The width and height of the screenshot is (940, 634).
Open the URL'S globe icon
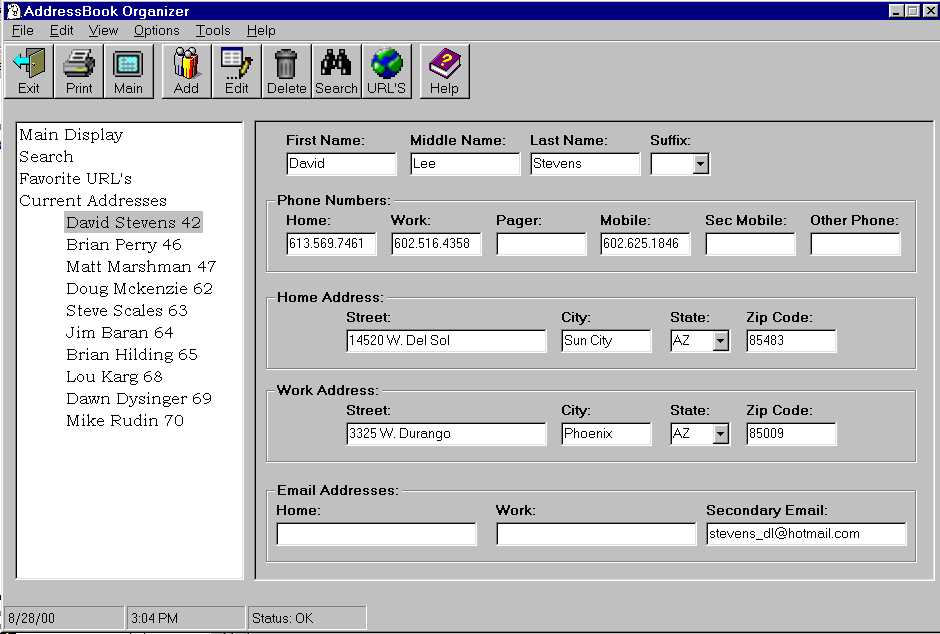386,71
